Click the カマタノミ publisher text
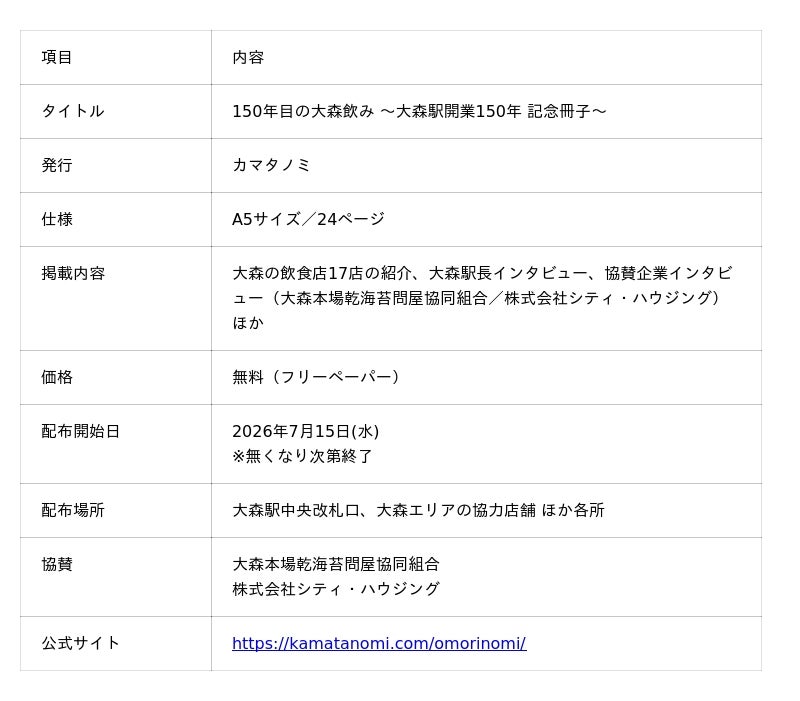 (271, 165)
